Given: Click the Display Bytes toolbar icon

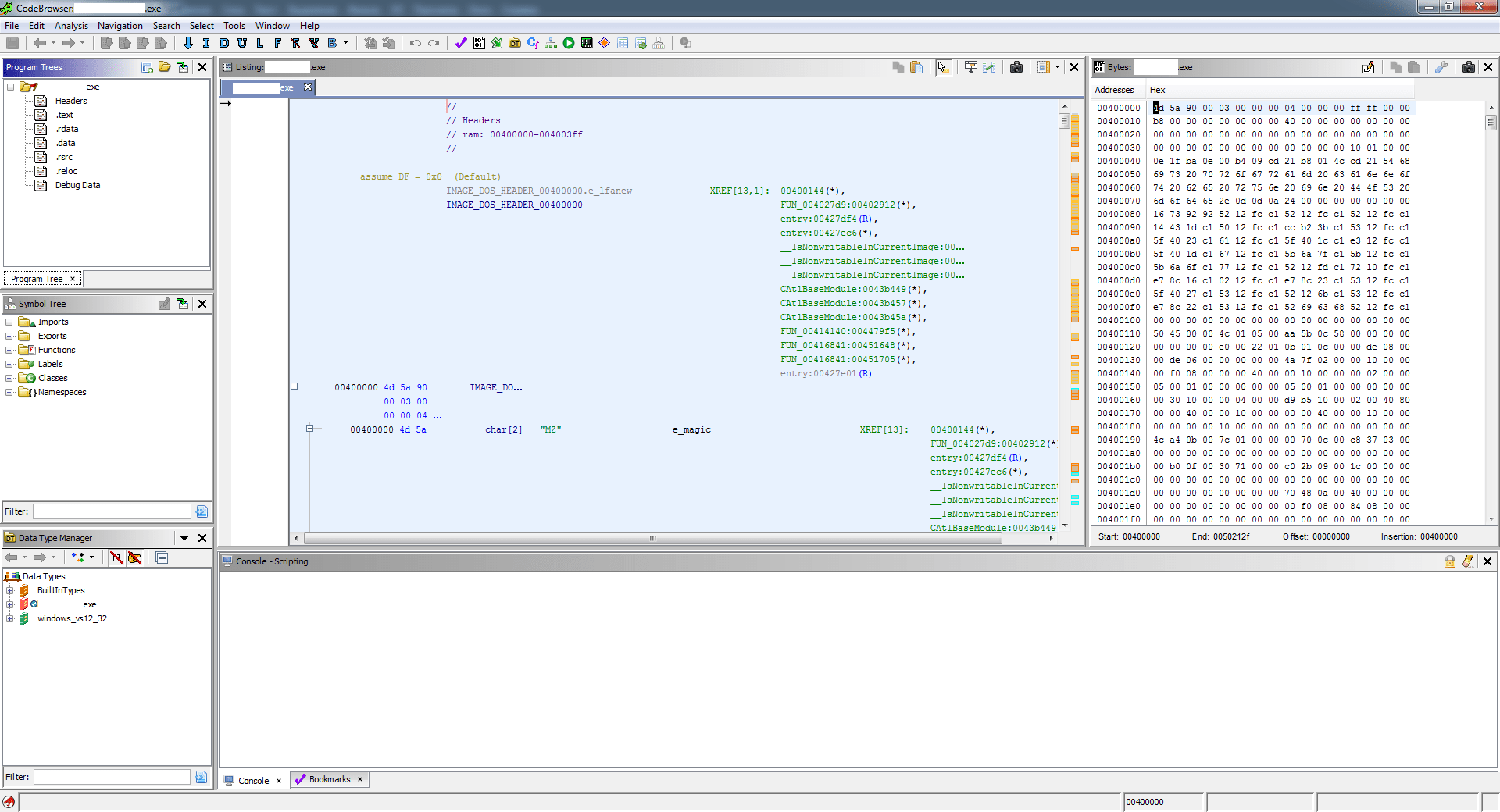Looking at the screenshot, I should (x=479, y=43).
